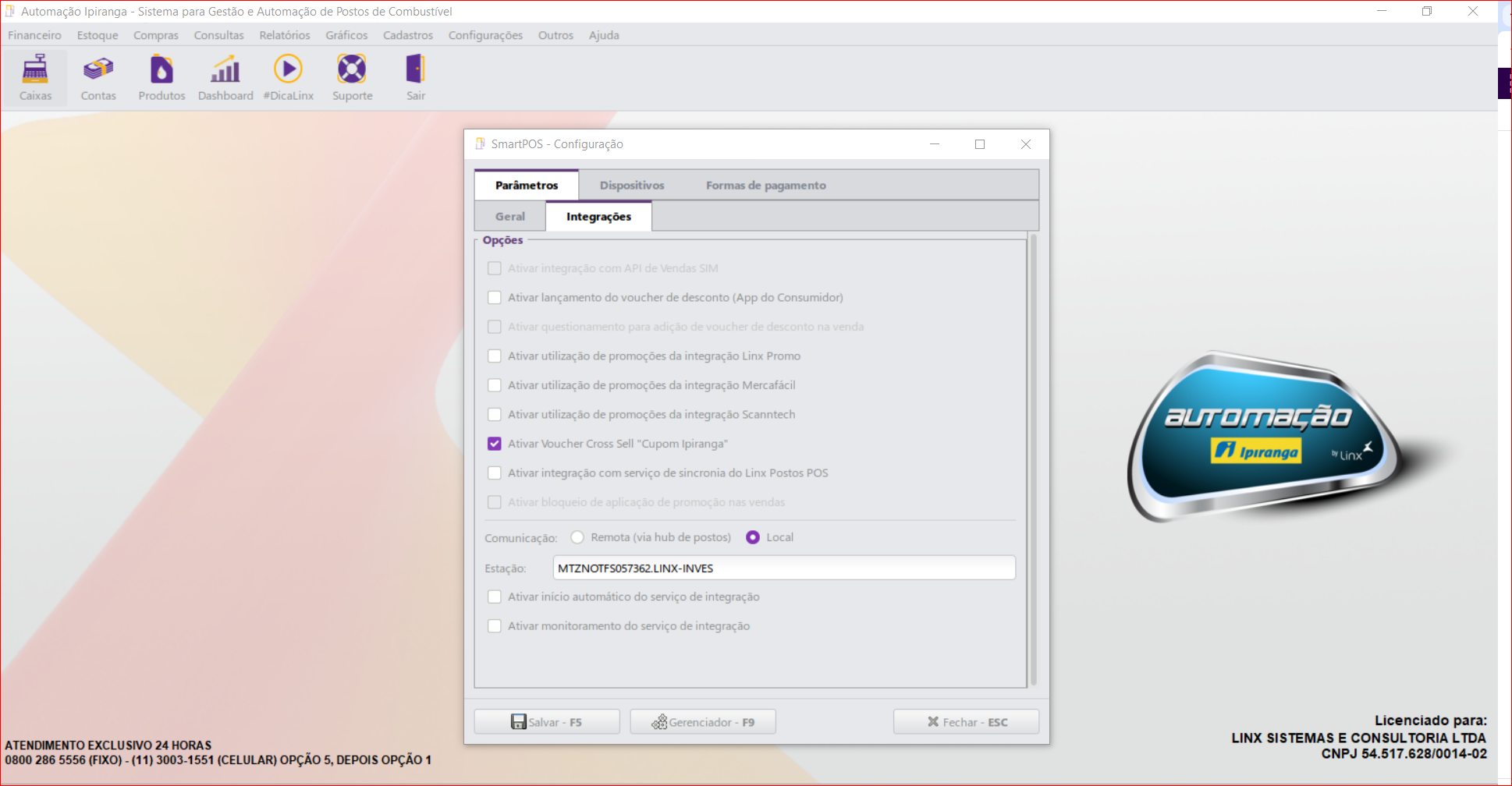This screenshot has width=1512, height=786.
Task: Maximize the SmartPOS Configuração dialog
Action: [980, 144]
